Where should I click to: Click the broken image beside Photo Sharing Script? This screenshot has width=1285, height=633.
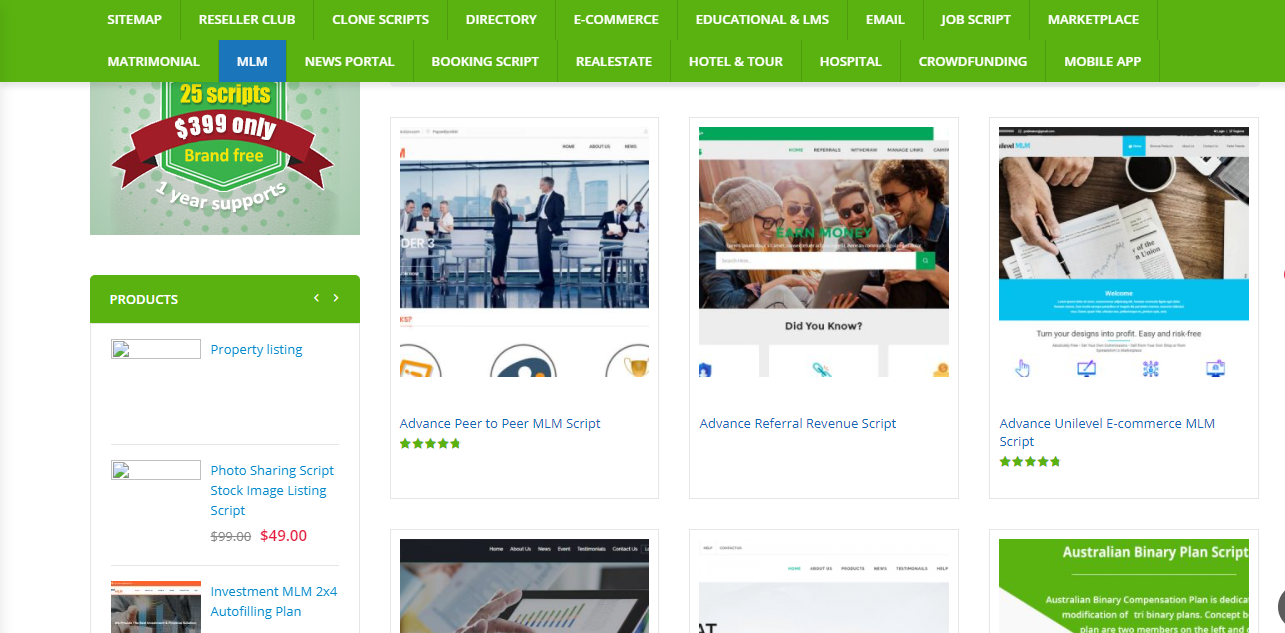point(156,470)
